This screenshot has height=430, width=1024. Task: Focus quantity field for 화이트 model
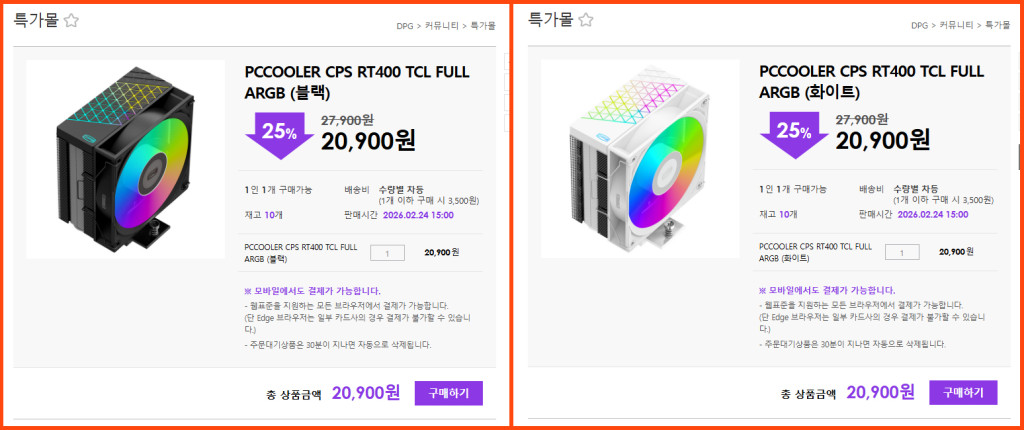pos(902,252)
